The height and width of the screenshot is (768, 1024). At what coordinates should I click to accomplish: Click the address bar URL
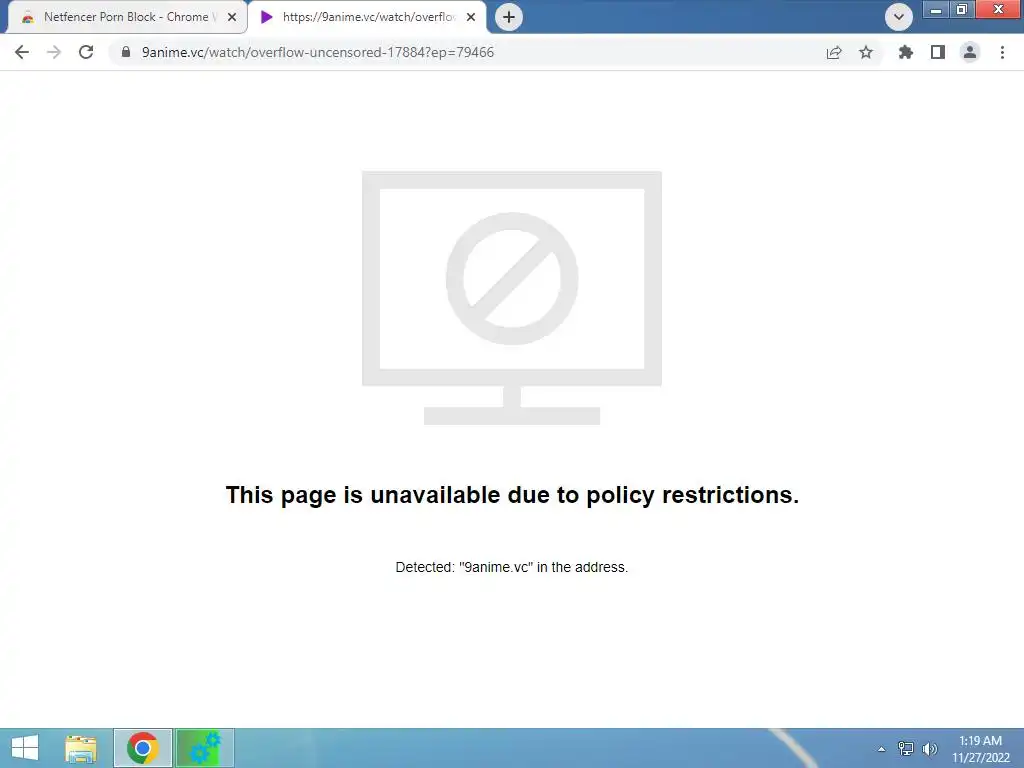317,52
